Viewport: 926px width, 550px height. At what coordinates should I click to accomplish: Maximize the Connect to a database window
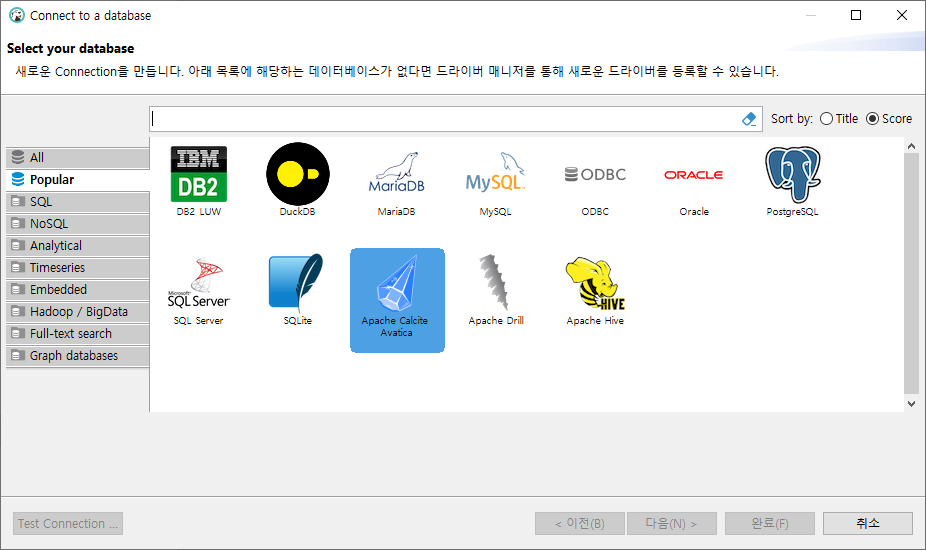point(856,15)
